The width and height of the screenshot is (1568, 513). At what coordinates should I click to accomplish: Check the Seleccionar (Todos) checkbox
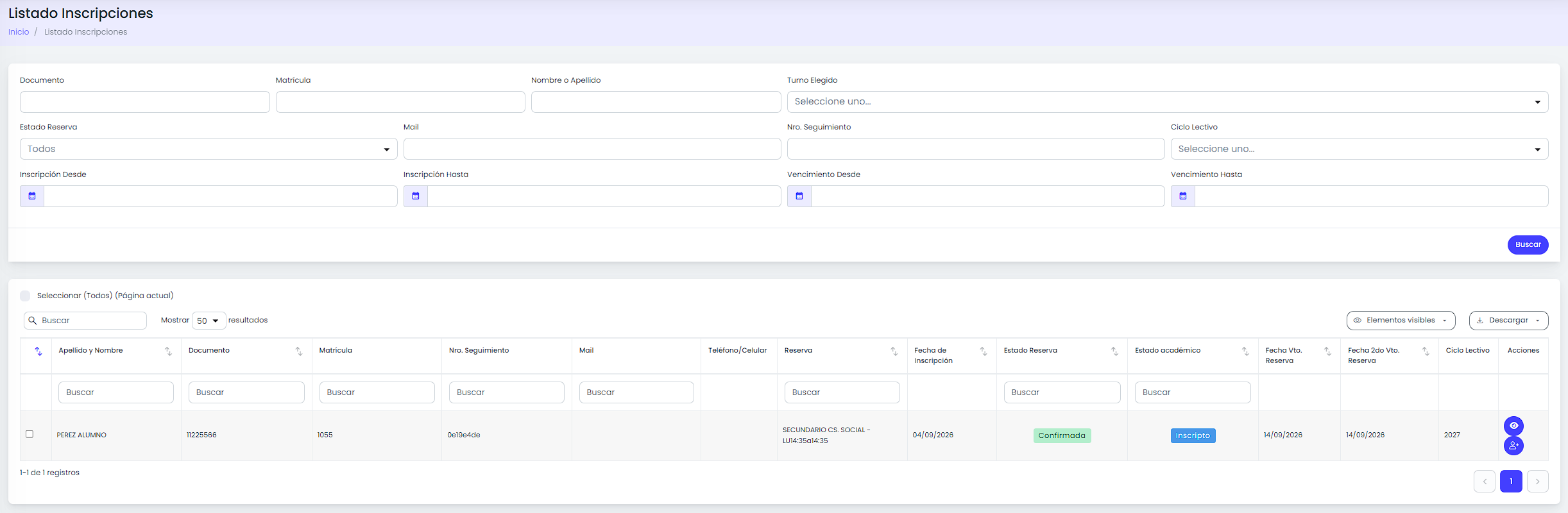click(25, 296)
